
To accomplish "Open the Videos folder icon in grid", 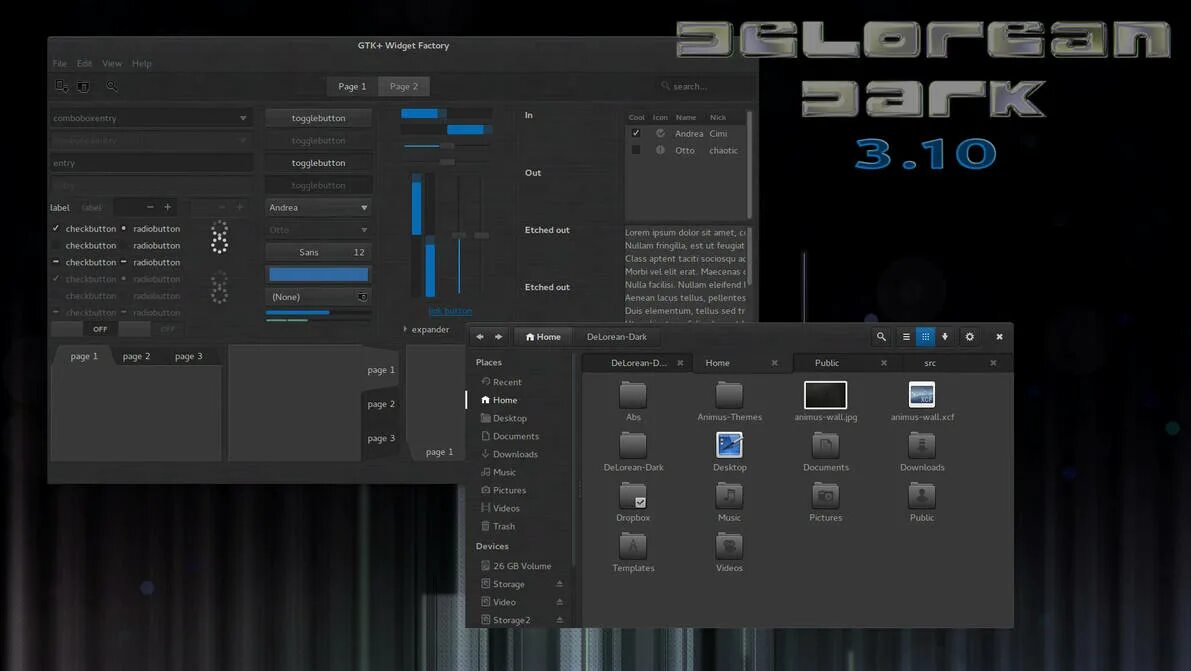I will (729, 545).
